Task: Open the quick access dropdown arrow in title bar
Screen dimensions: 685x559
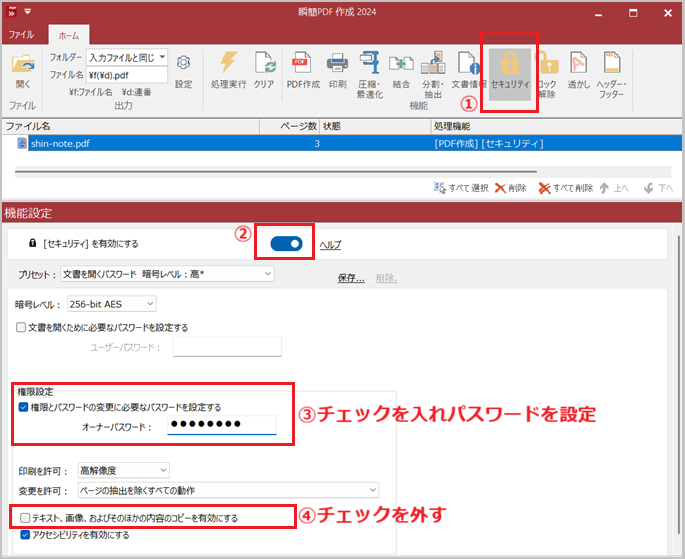Action: (28, 12)
